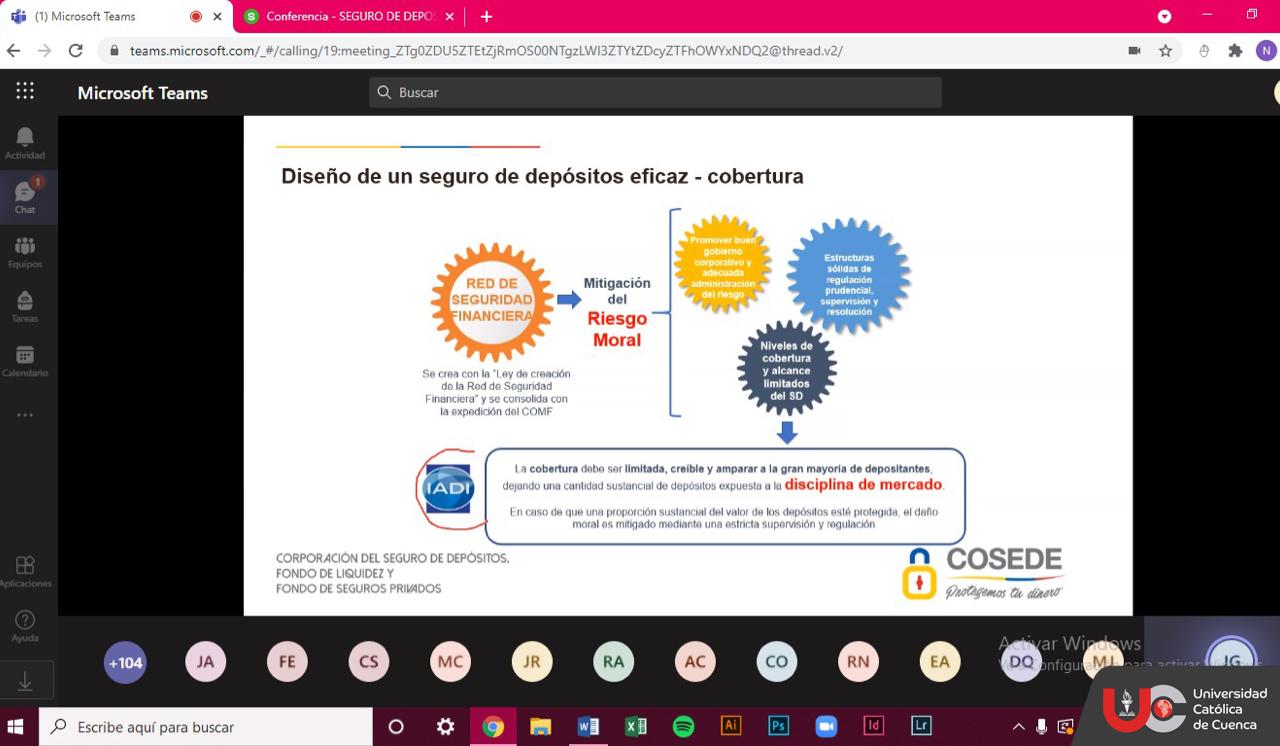Viewport: 1280px width, 746px height.
Task: Open camera permission icon in address bar
Action: pos(1134,50)
